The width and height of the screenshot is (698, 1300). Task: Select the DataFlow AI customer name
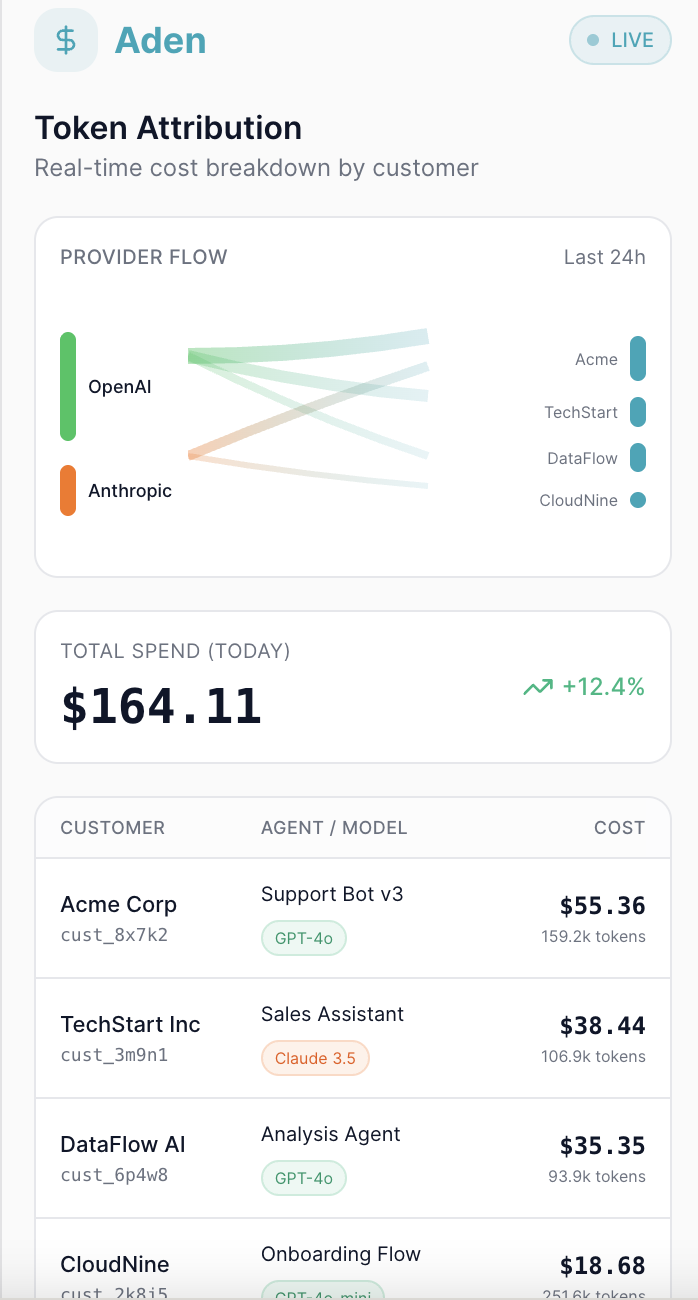point(123,1145)
